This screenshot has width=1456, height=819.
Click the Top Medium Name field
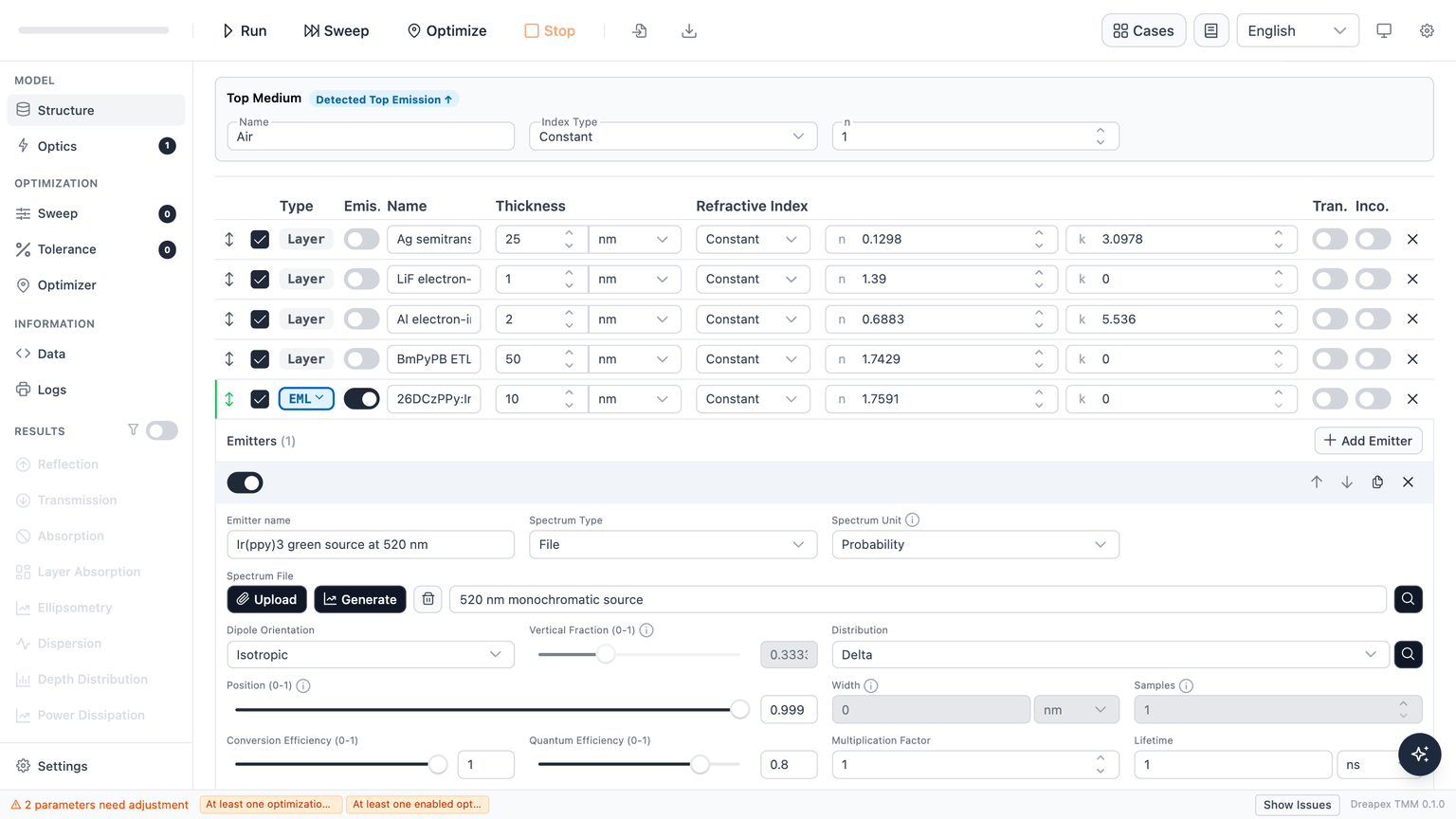(370, 136)
